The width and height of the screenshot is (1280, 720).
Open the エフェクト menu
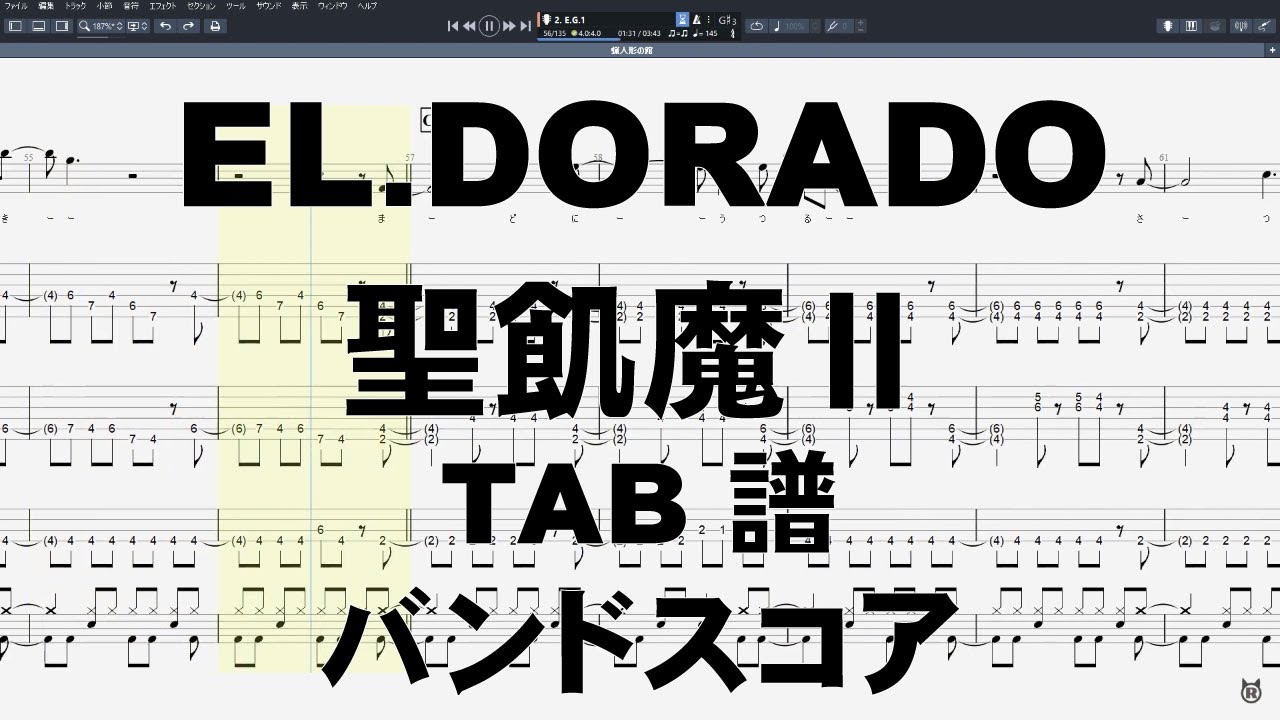163,6
